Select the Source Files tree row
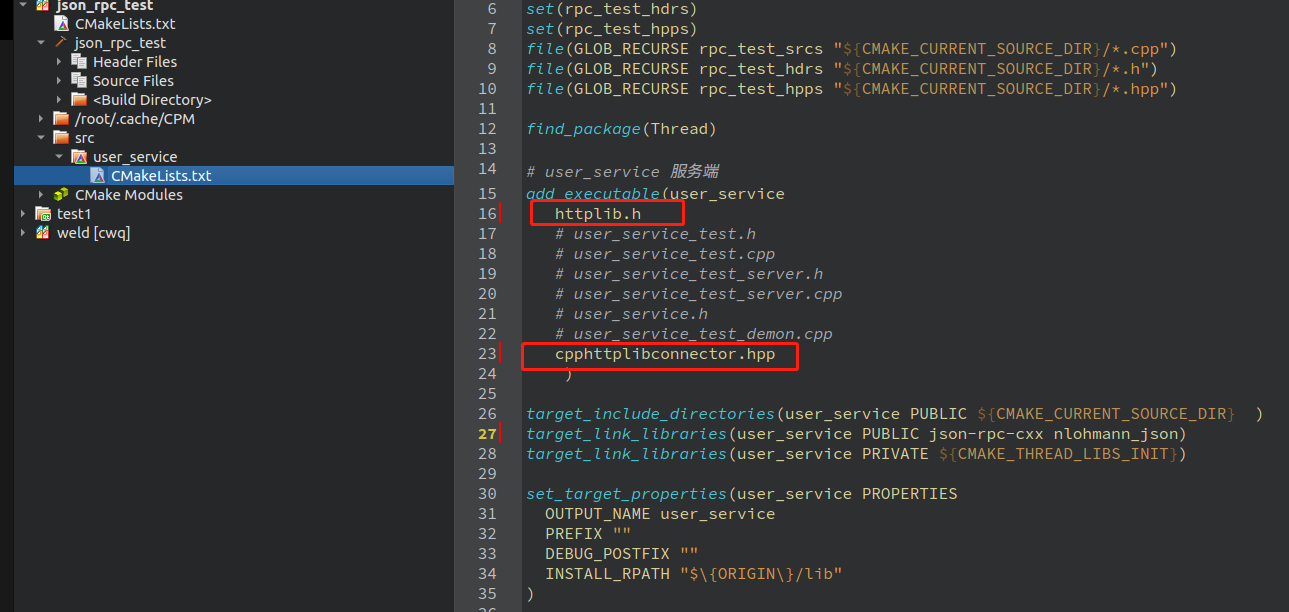Screen dimensions: 1289x612 [234, 80]
